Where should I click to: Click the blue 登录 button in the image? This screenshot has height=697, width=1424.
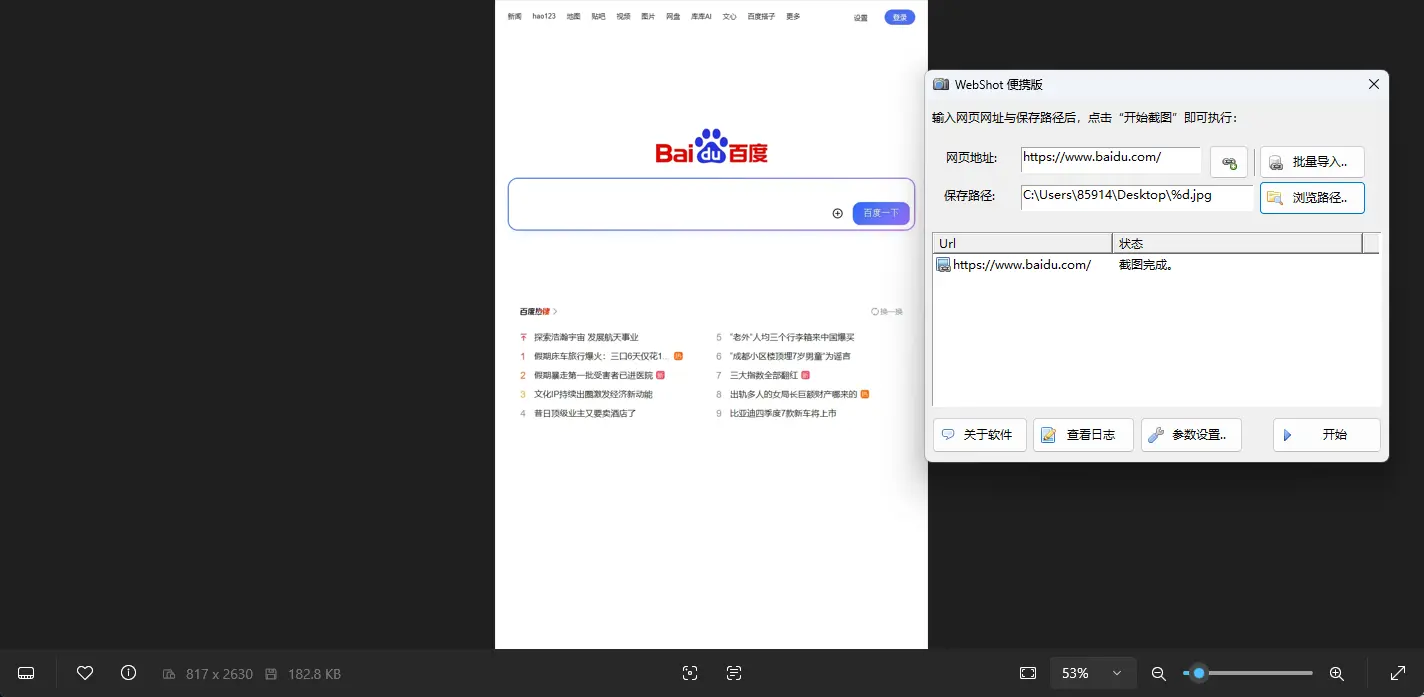[x=899, y=17]
